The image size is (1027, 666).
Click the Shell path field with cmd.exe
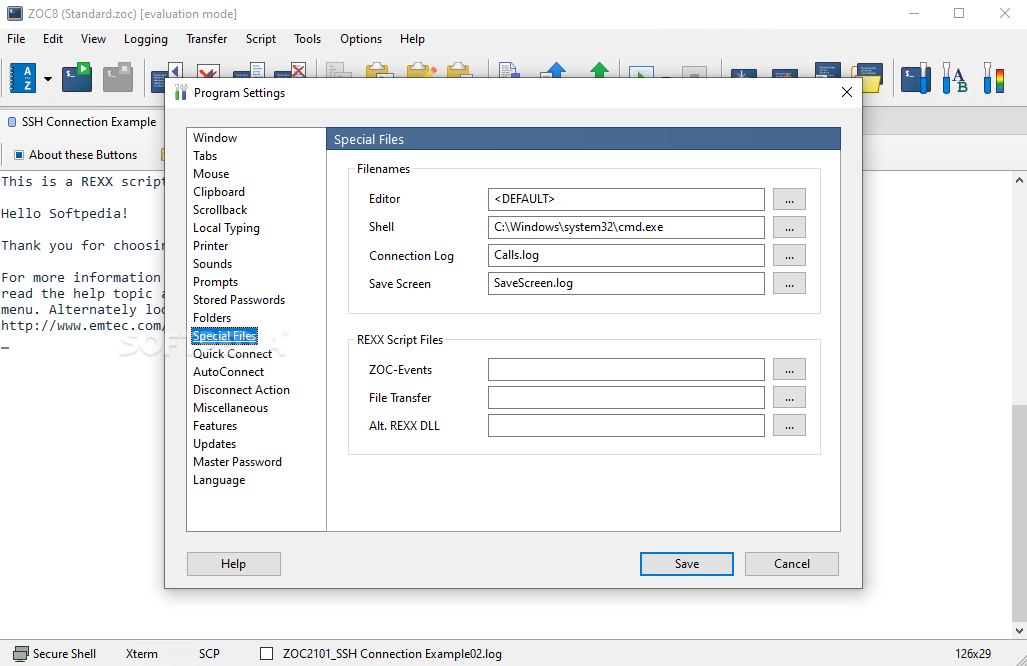click(x=626, y=227)
